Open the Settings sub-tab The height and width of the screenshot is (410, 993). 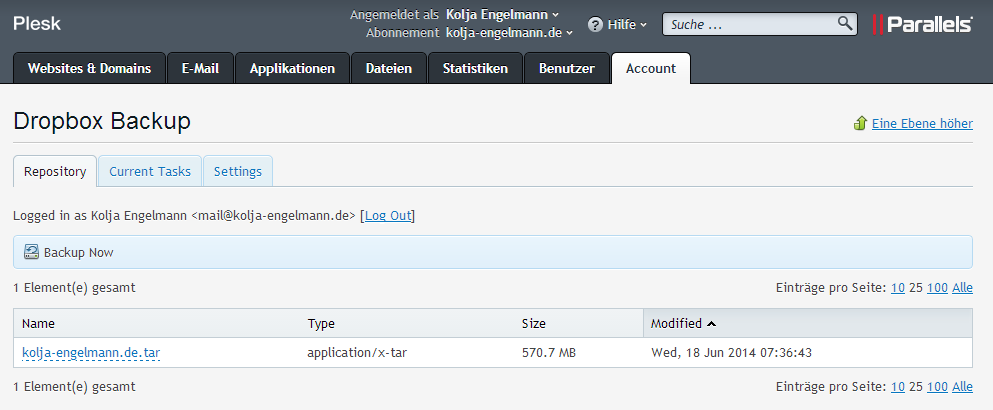tap(238, 171)
